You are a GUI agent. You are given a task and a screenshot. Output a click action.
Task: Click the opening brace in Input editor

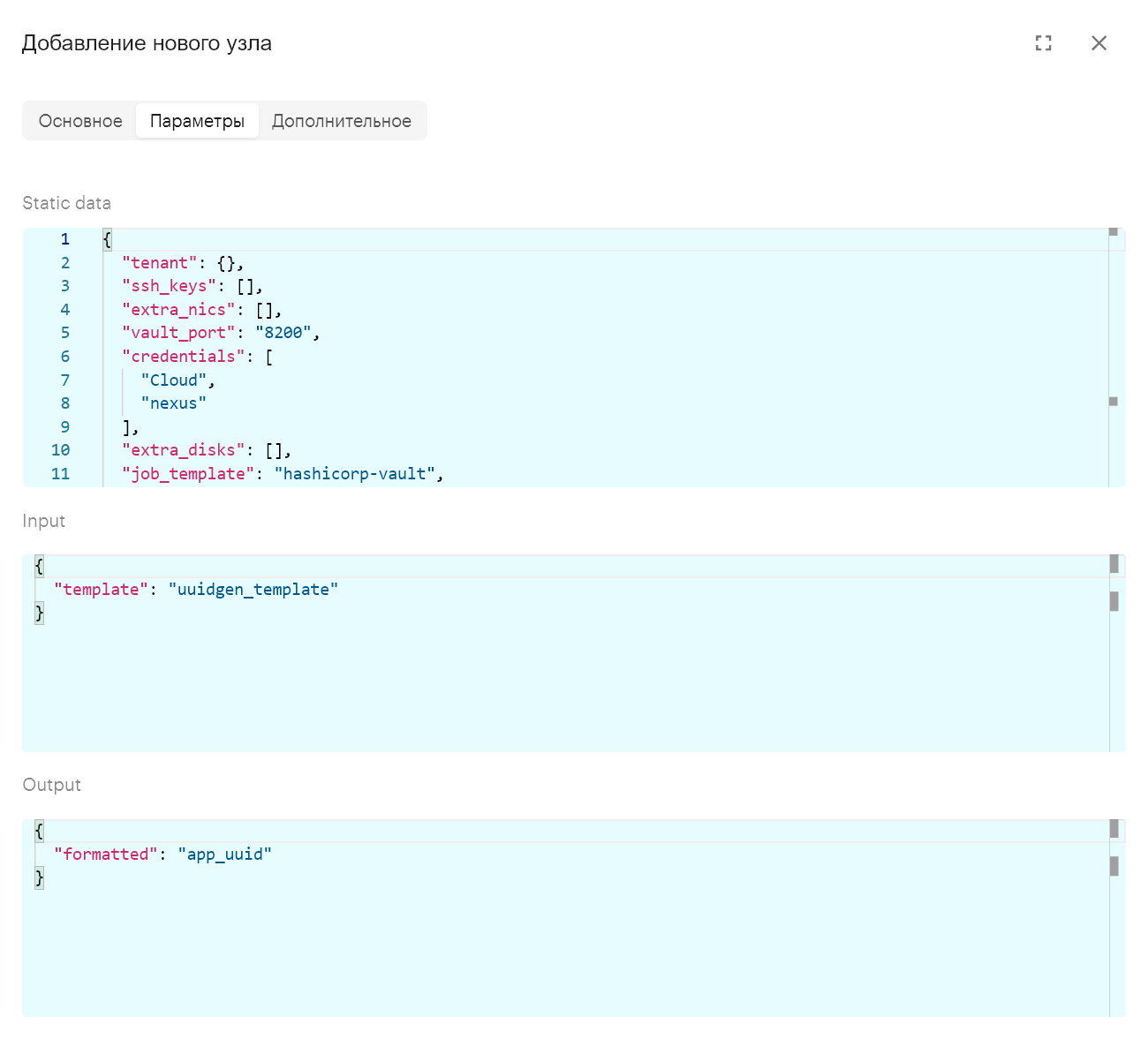tap(39, 566)
